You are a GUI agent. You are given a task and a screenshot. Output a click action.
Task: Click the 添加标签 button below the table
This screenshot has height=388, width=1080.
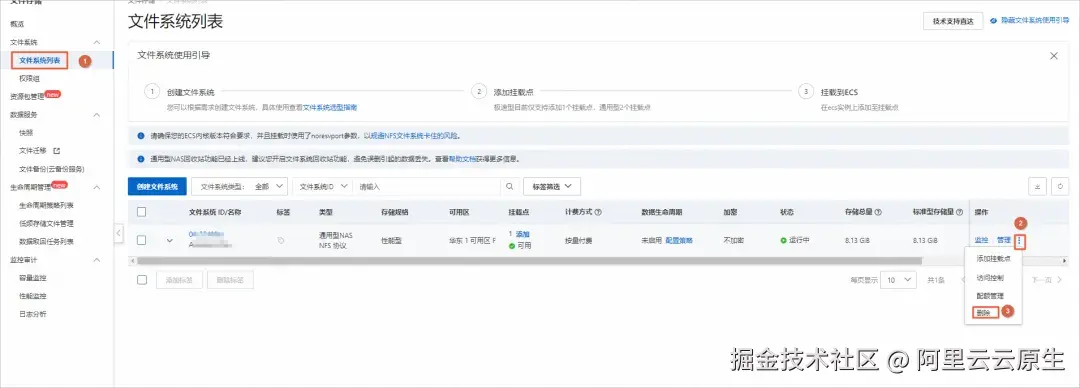click(x=179, y=280)
